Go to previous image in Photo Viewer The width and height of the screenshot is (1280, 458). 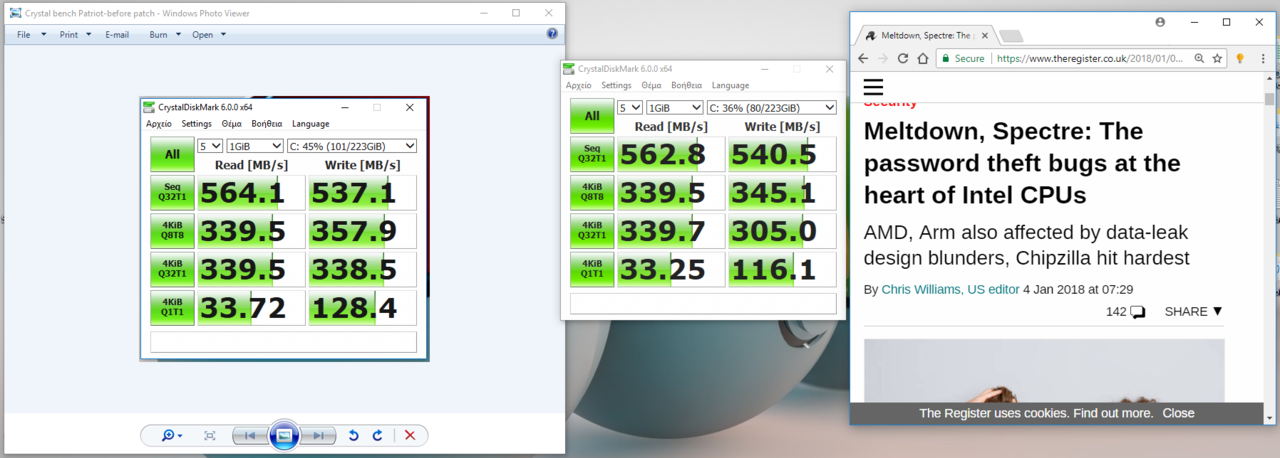250,435
